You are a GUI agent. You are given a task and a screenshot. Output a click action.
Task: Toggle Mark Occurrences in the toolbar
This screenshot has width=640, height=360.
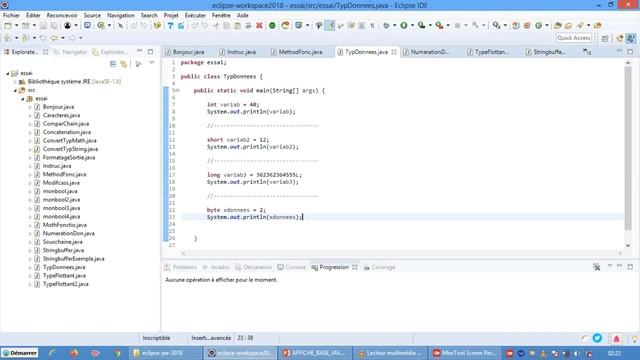(330, 25)
